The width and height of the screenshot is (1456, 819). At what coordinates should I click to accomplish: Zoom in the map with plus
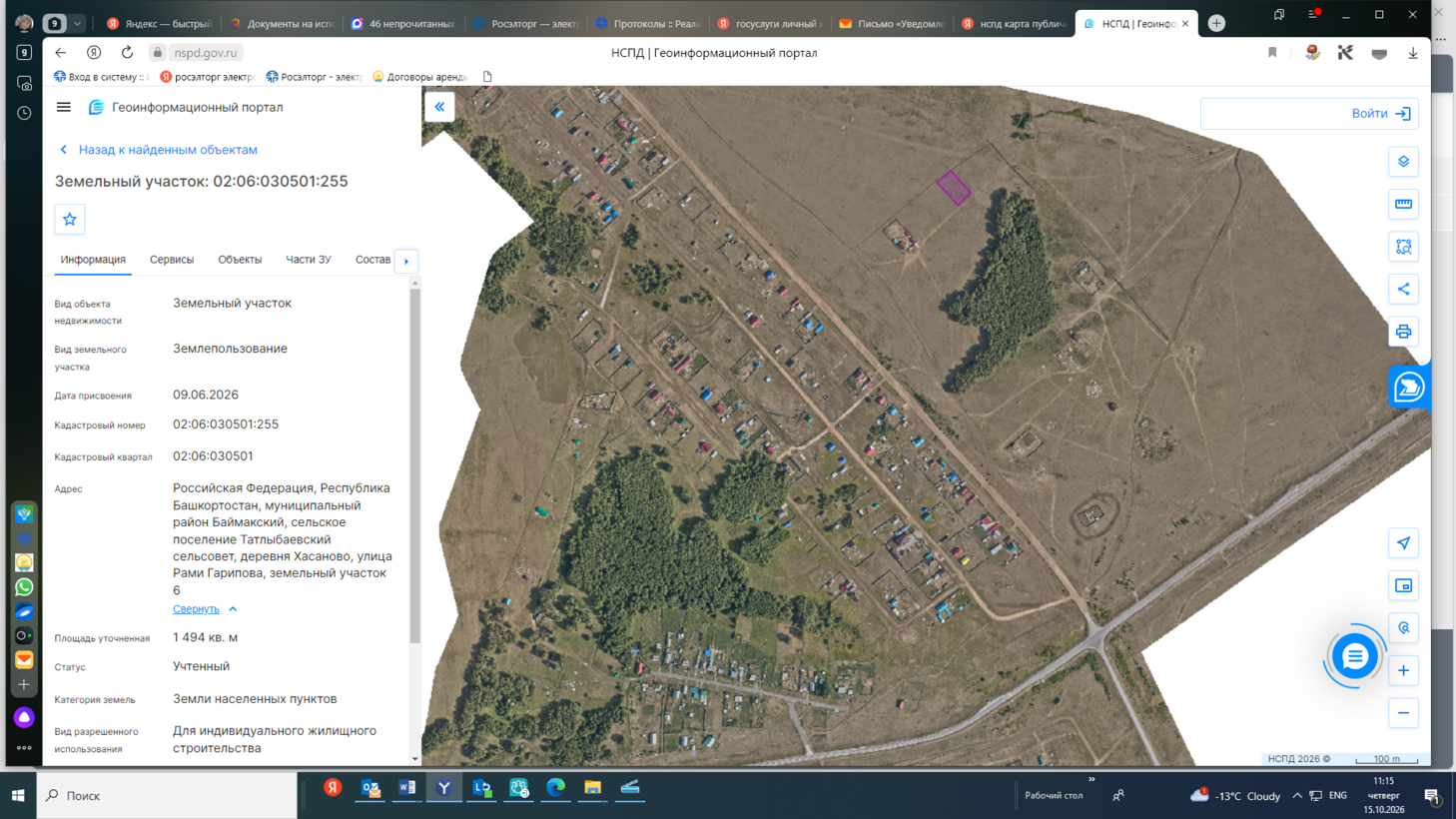tap(1403, 670)
